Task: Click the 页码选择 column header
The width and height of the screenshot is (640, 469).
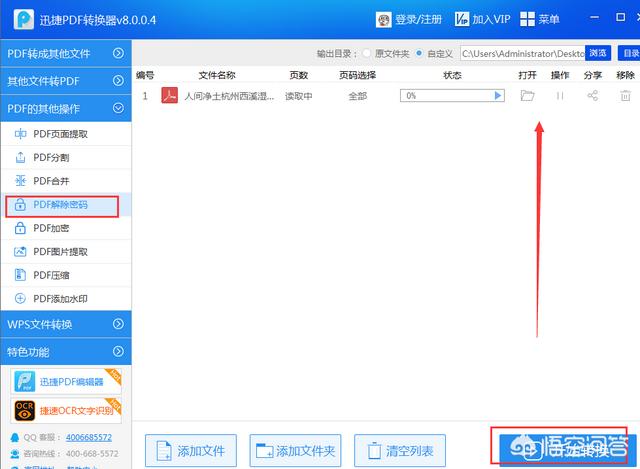Action: tap(357, 75)
